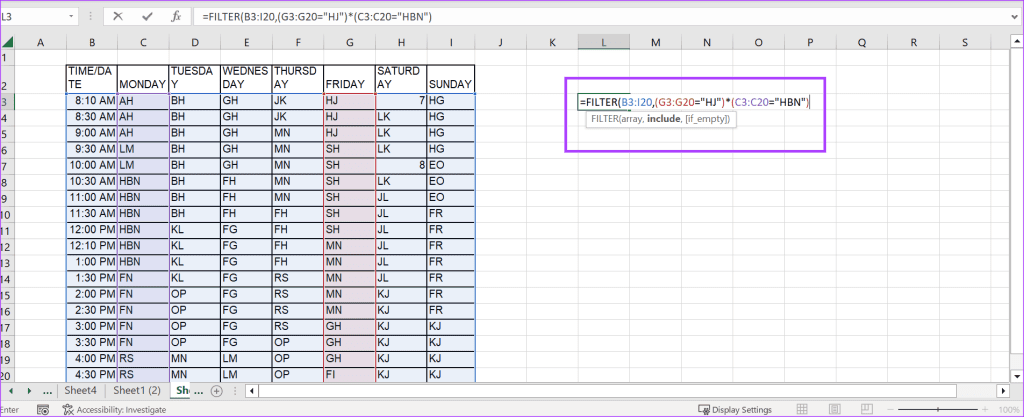Expand the formula bar with chevron
1024x417 pixels.
[x=1011, y=16]
